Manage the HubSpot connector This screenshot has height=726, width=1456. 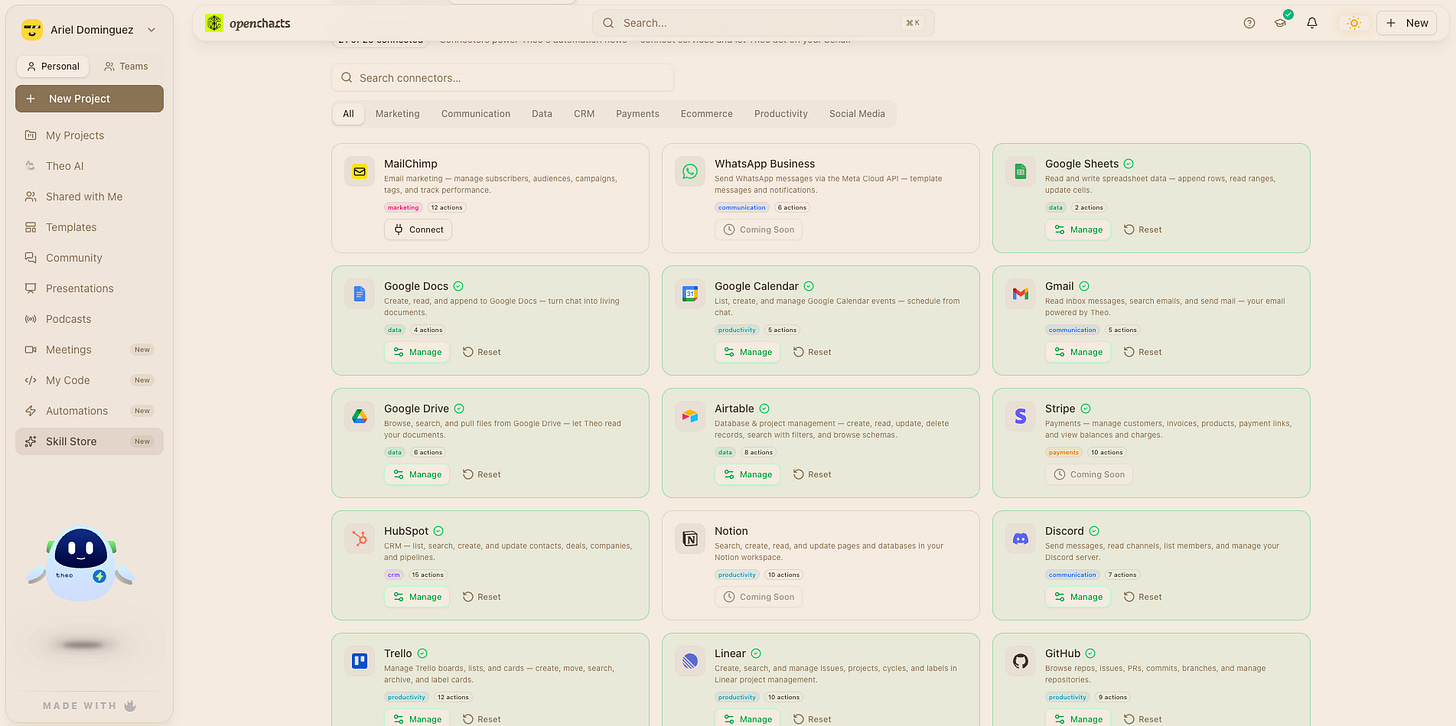click(x=417, y=597)
